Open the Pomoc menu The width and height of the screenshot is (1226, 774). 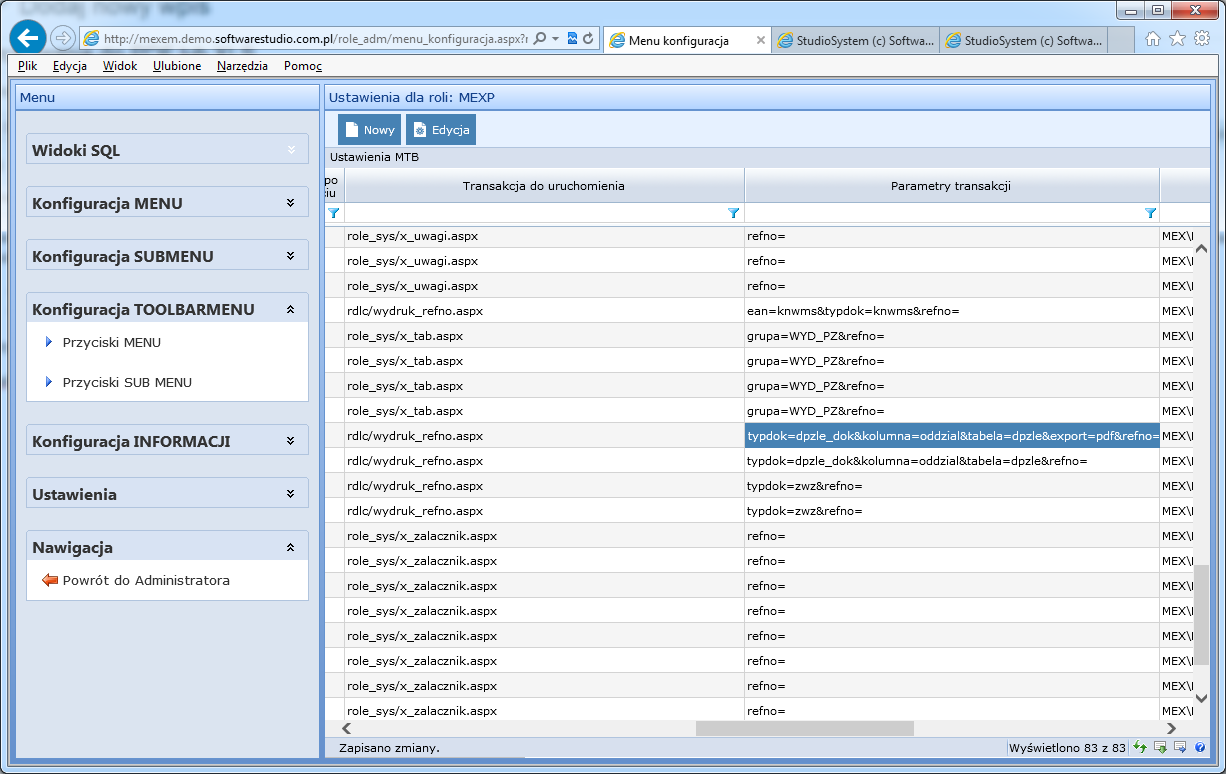(x=303, y=66)
